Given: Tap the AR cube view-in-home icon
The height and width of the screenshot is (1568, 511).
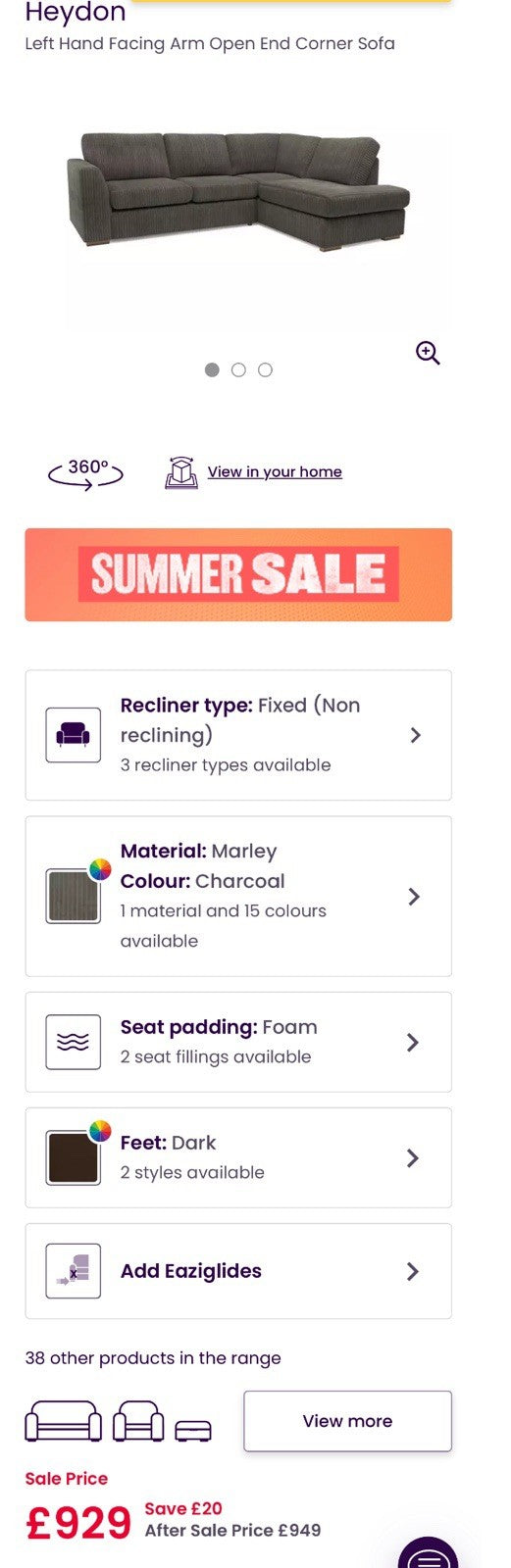Looking at the screenshot, I should pos(181,472).
